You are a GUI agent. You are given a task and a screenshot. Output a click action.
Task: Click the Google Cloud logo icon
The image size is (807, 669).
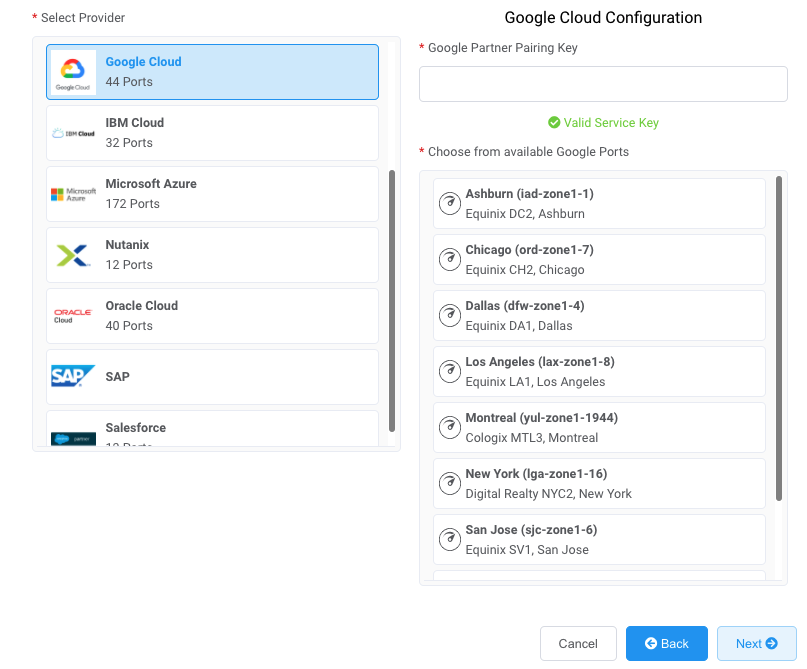[73, 72]
